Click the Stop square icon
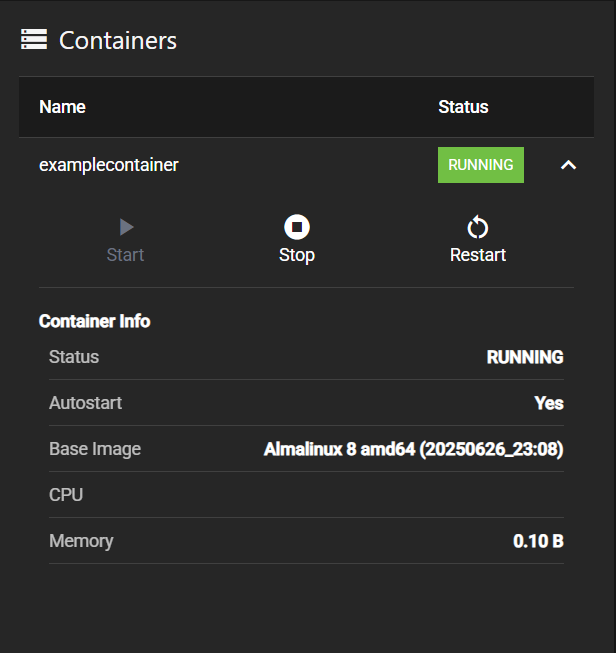Image resolution: width=616 pixels, height=653 pixels. (297, 227)
